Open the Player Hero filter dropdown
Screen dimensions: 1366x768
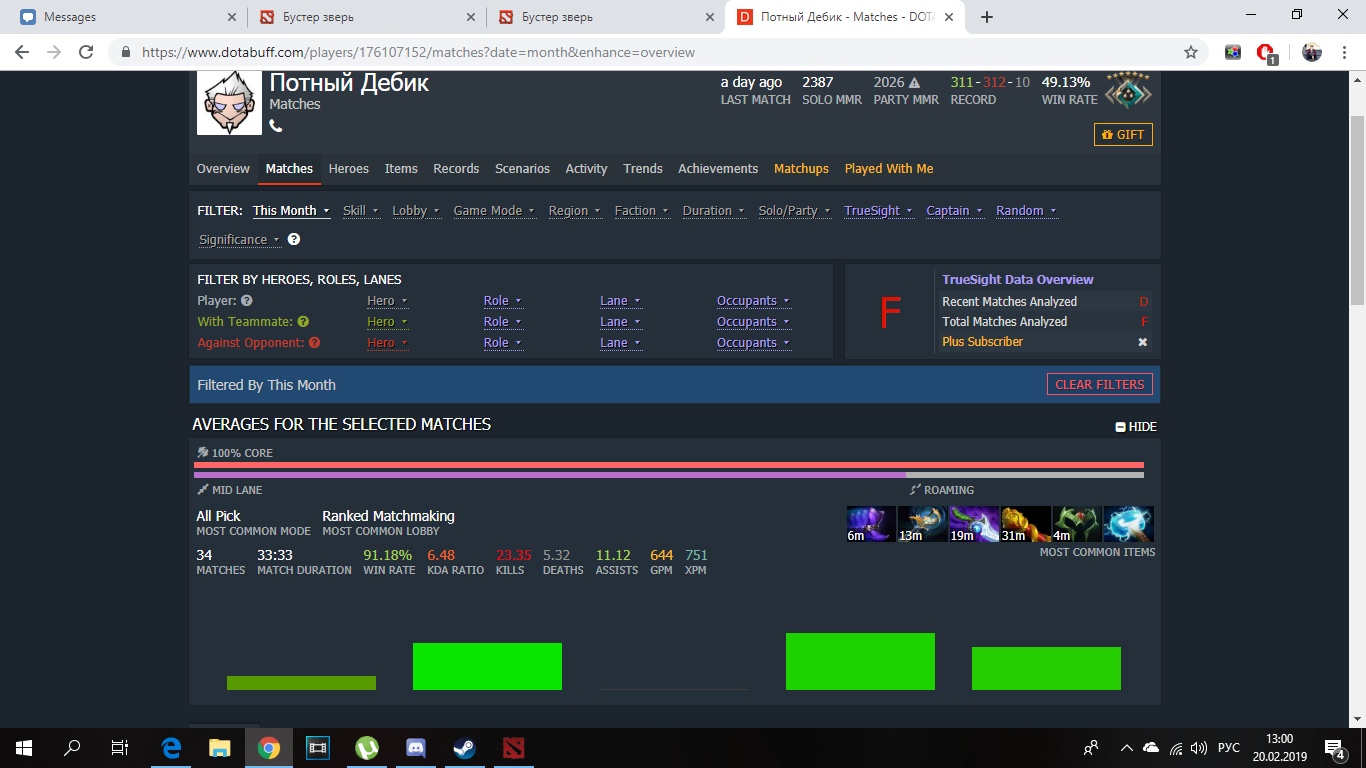pos(387,301)
